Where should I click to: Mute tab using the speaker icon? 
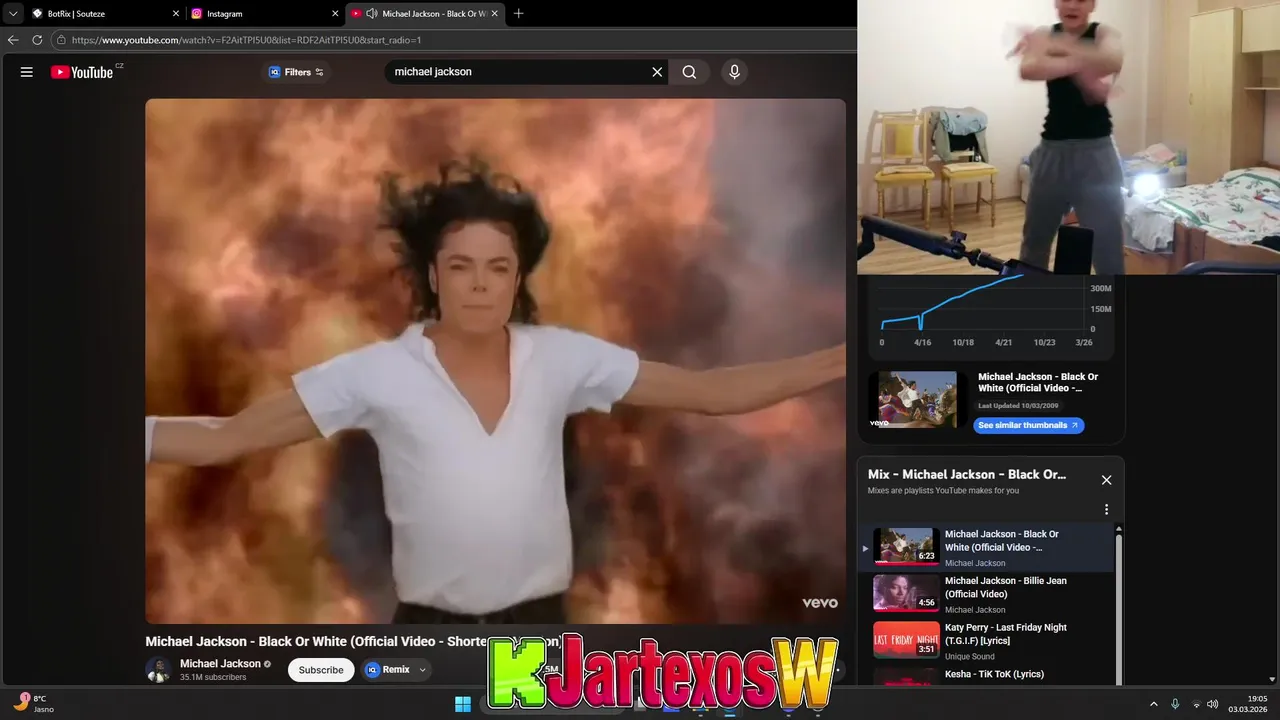click(372, 14)
